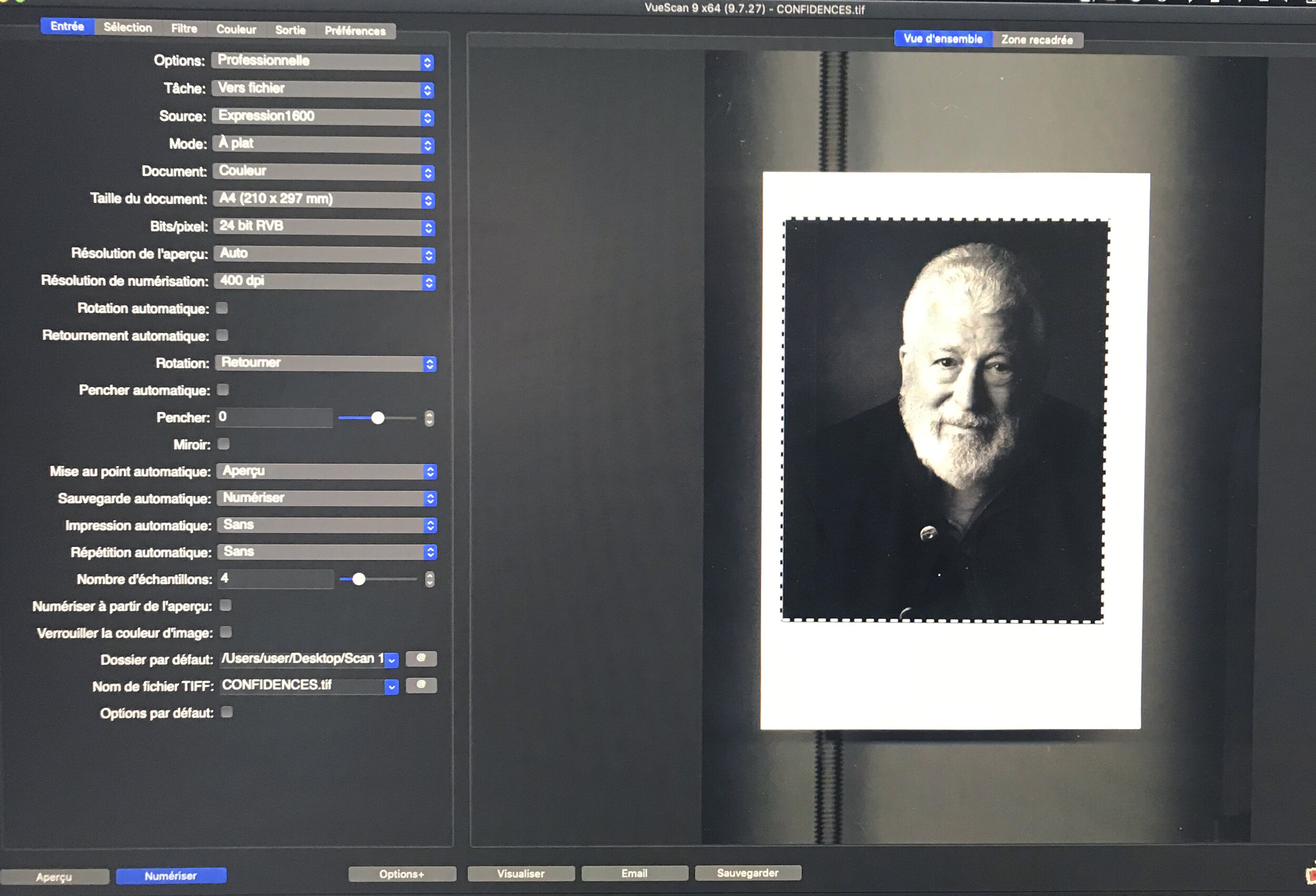Open the Rotation dropdown set to Retourner
The height and width of the screenshot is (896, 1316).
click(326, 363)
